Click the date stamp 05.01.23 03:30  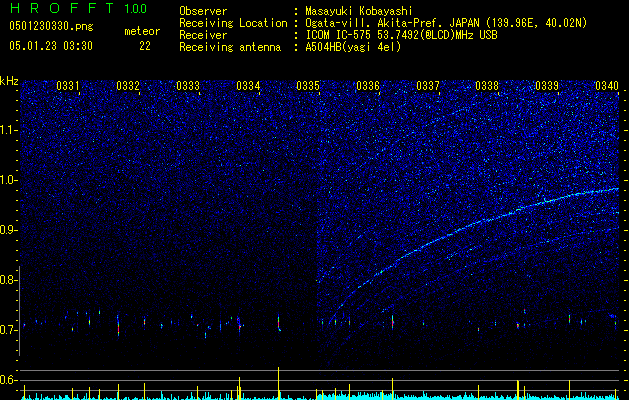(x=51, y=46)
